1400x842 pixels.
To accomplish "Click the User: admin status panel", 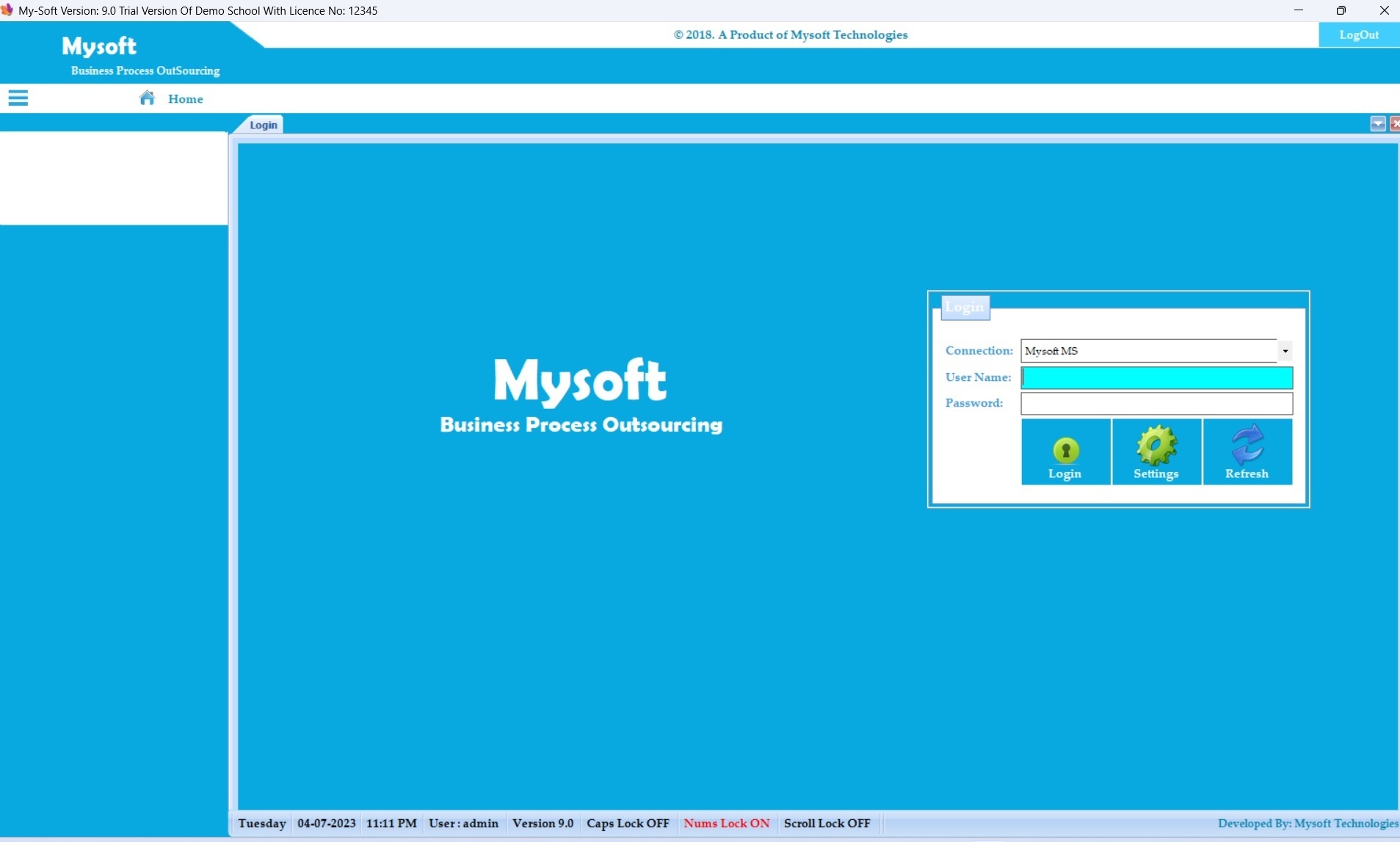I will pos(463,824).
